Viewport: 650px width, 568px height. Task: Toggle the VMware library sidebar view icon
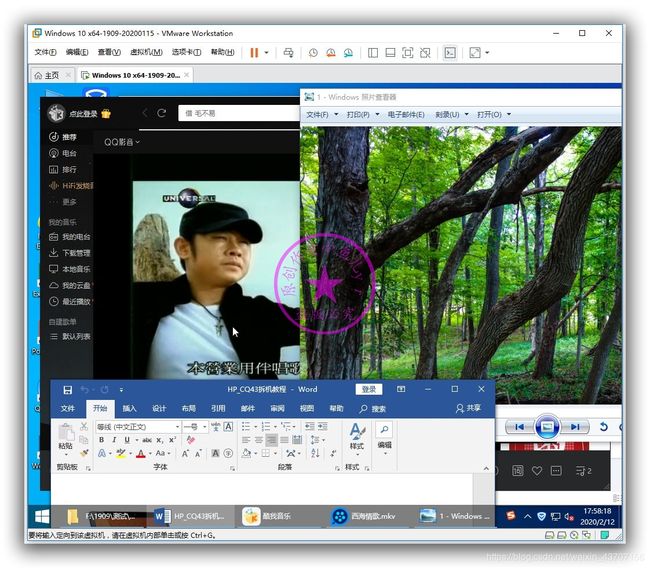[373, 53]
